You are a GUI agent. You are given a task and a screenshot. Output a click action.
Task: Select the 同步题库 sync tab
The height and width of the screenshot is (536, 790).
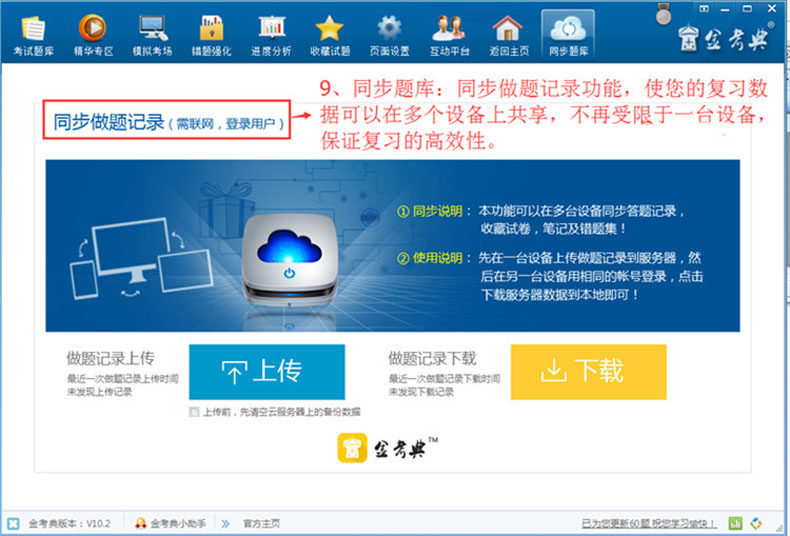pos(568,34)
